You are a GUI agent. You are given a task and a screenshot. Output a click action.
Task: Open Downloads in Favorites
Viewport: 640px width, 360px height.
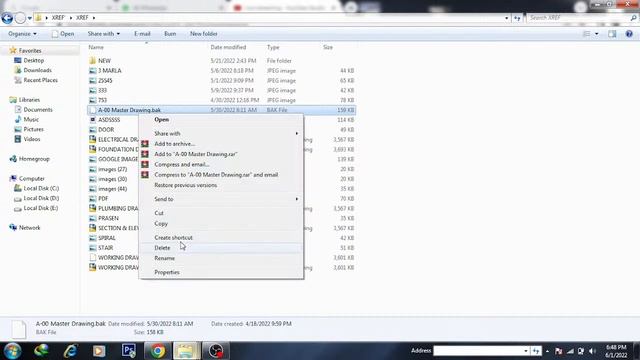coord(37,70)
